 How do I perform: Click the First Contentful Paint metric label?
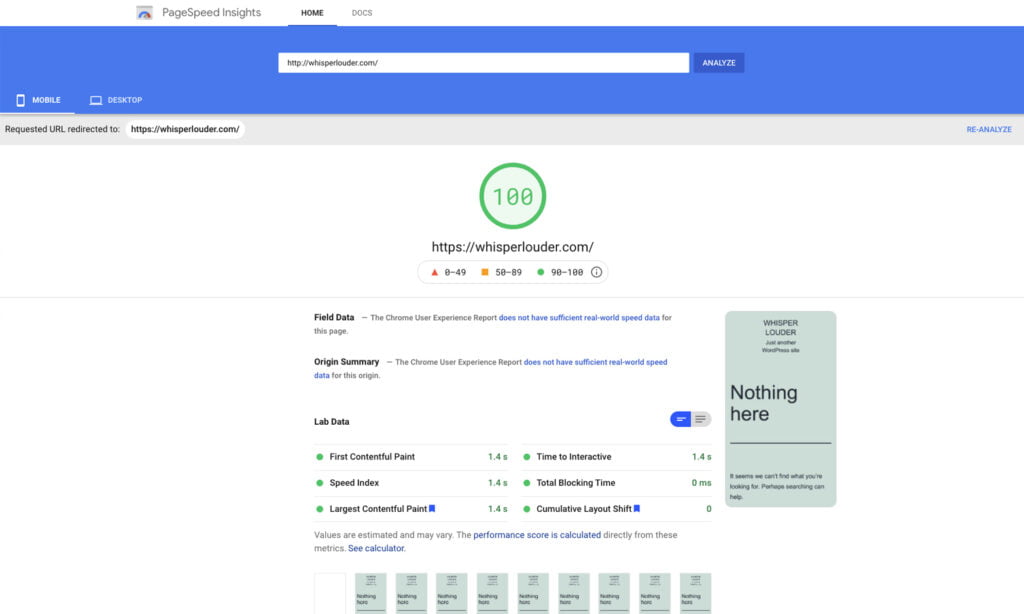pyautogui.click(x=372, y=457)
